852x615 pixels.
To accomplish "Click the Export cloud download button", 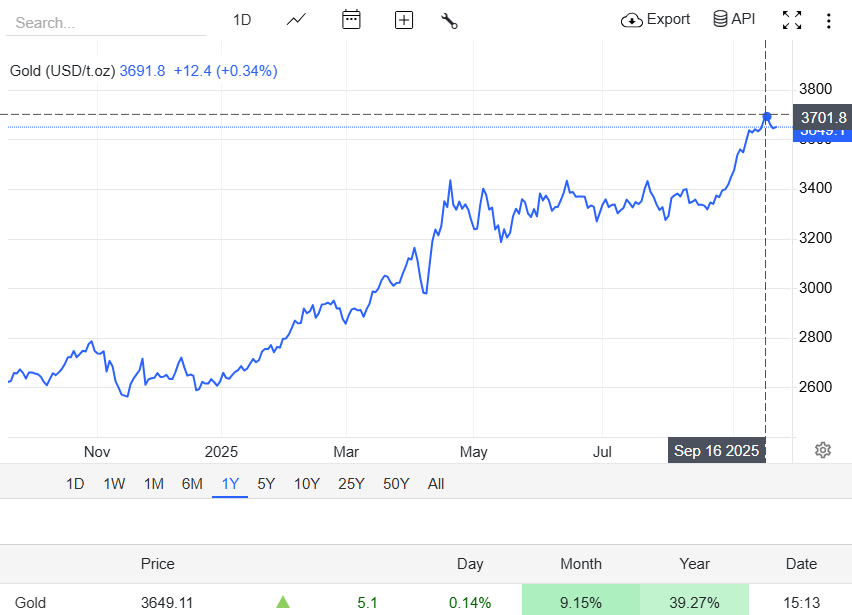I will pyautogui.click(x=656, y=20).
